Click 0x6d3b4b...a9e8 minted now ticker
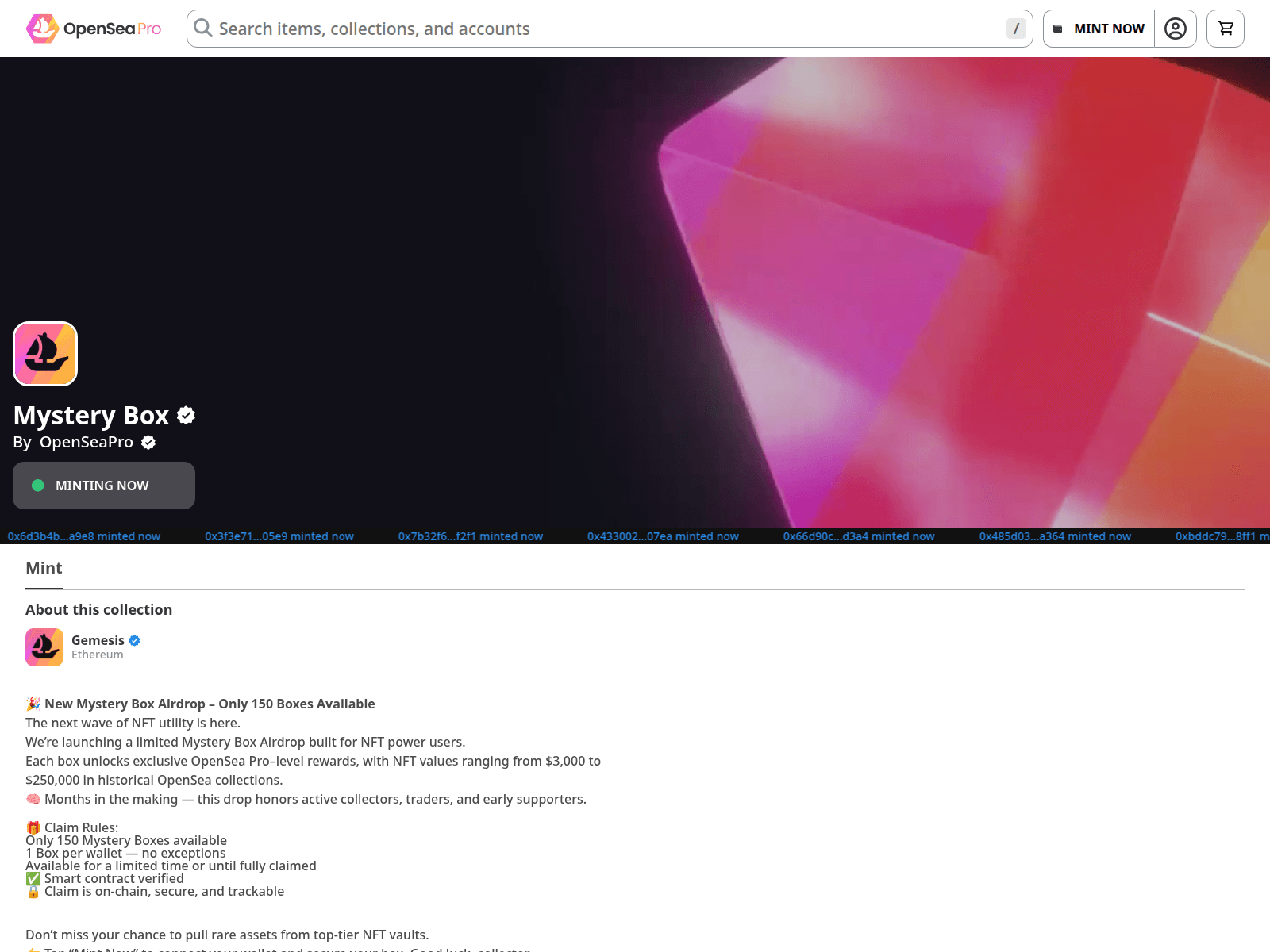Viewport: 1270px width, 952px height. click(84, 536)
